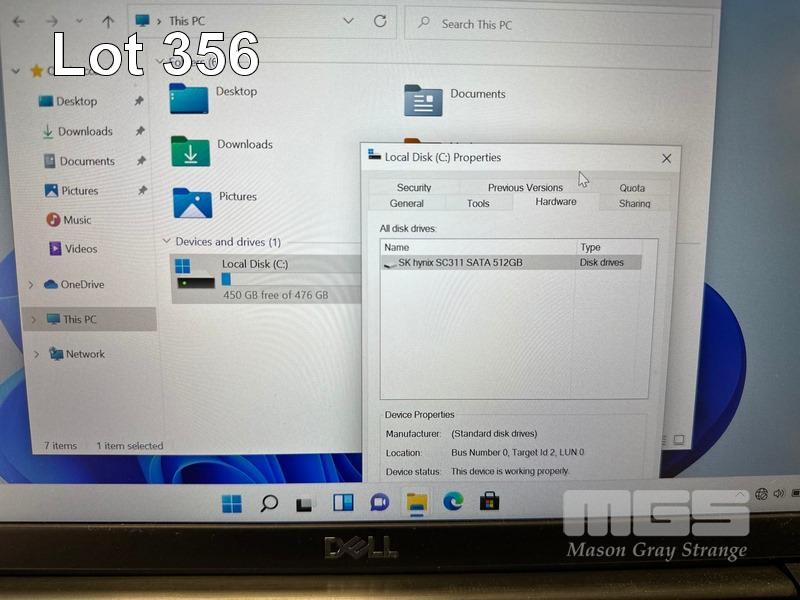This screenshot has height=600, width=800.
Task: Open the Pictures folder icon
Action: [192, 202]
